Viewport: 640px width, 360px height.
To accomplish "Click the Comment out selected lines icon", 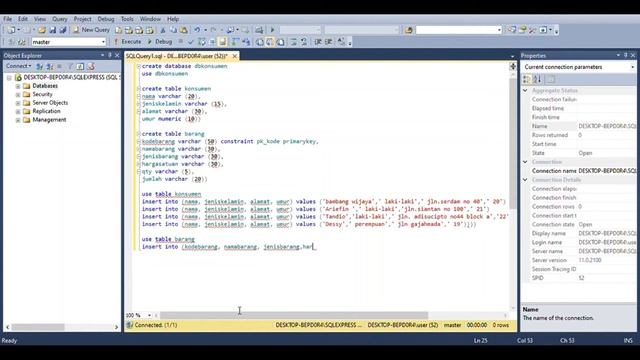I will point(293,42).
